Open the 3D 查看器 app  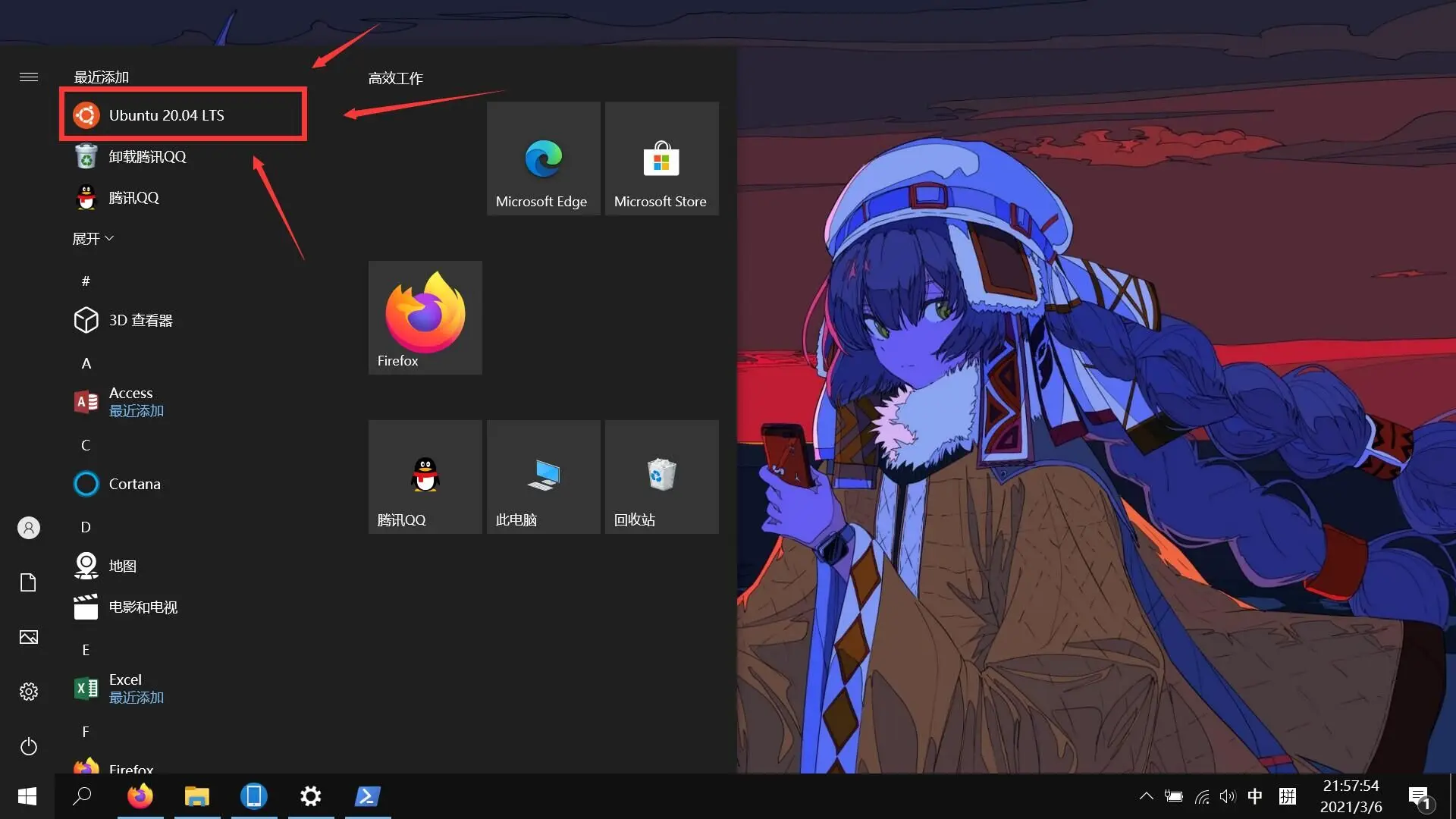tap(183, 321)
